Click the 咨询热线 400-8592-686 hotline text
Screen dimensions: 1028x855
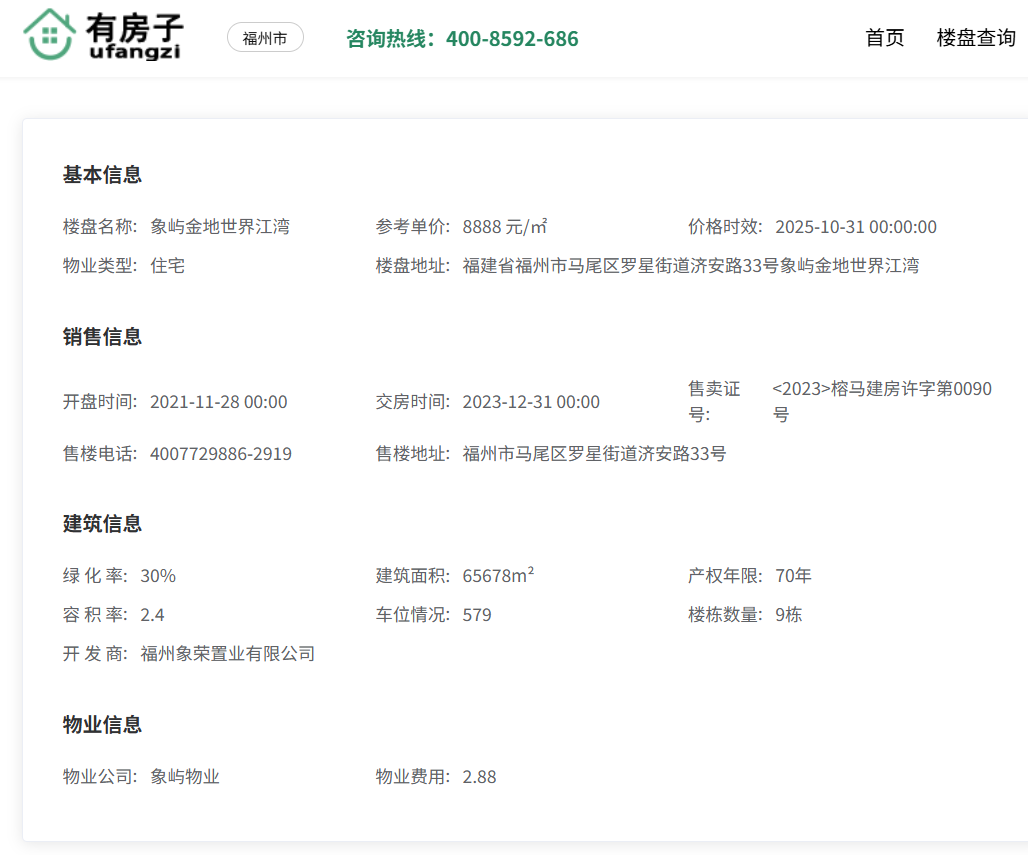click(462, 39)
